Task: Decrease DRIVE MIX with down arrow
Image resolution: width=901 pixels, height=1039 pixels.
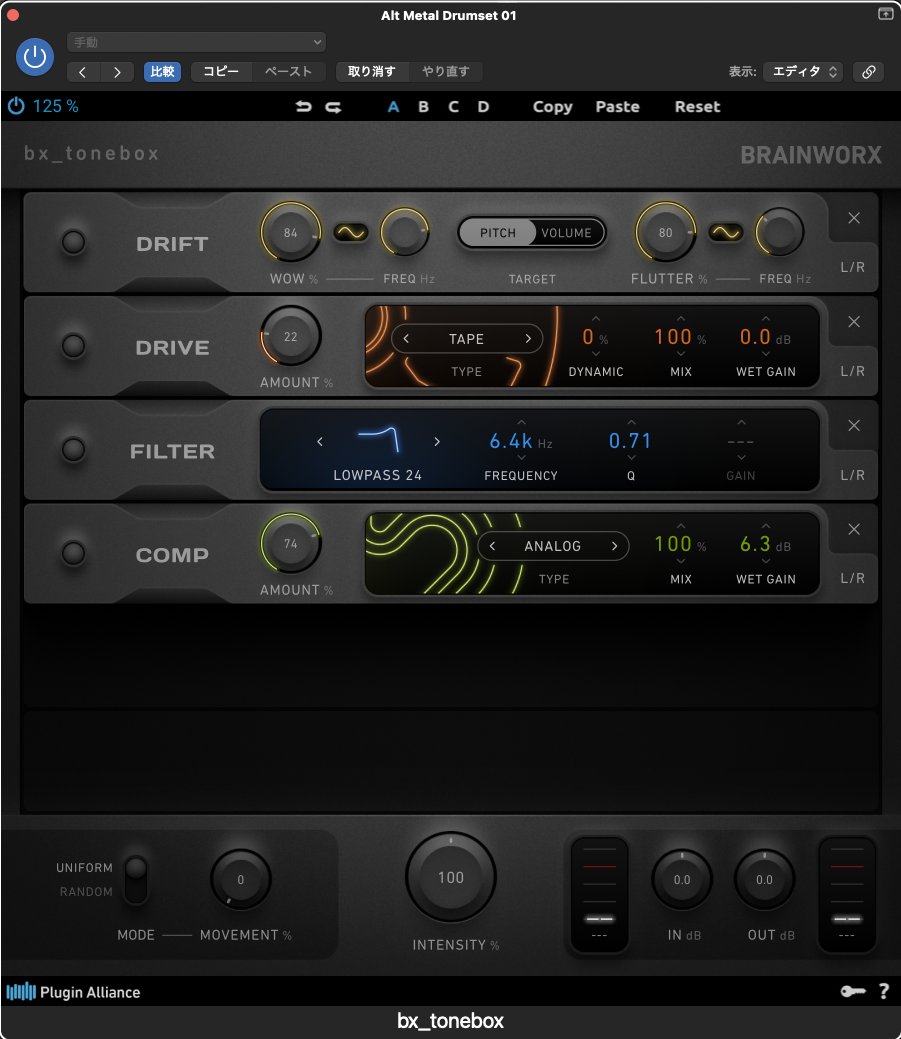Action: click(x=680, y=354)
